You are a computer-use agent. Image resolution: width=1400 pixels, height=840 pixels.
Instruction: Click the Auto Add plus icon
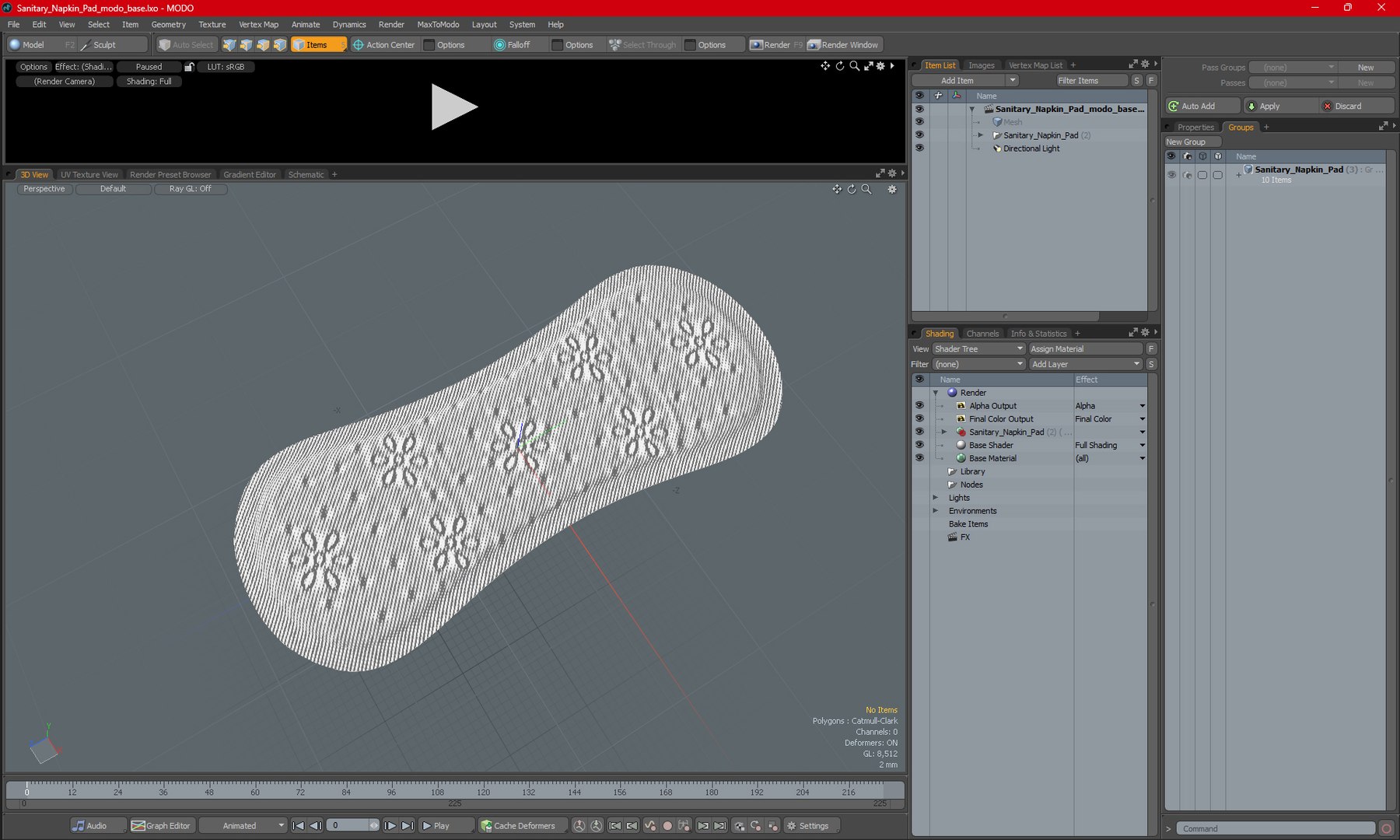pyautogui.click(x=1174, y=107)
